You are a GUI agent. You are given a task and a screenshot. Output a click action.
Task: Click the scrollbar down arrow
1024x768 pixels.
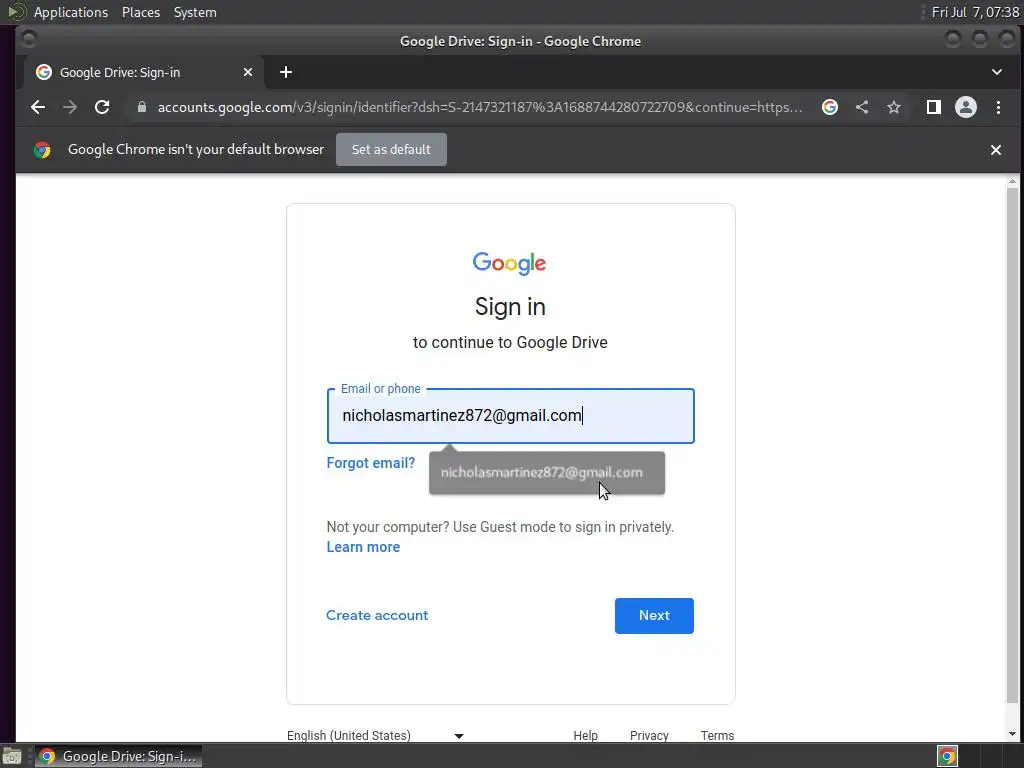pyautogui.click(x=1012, y=734)
